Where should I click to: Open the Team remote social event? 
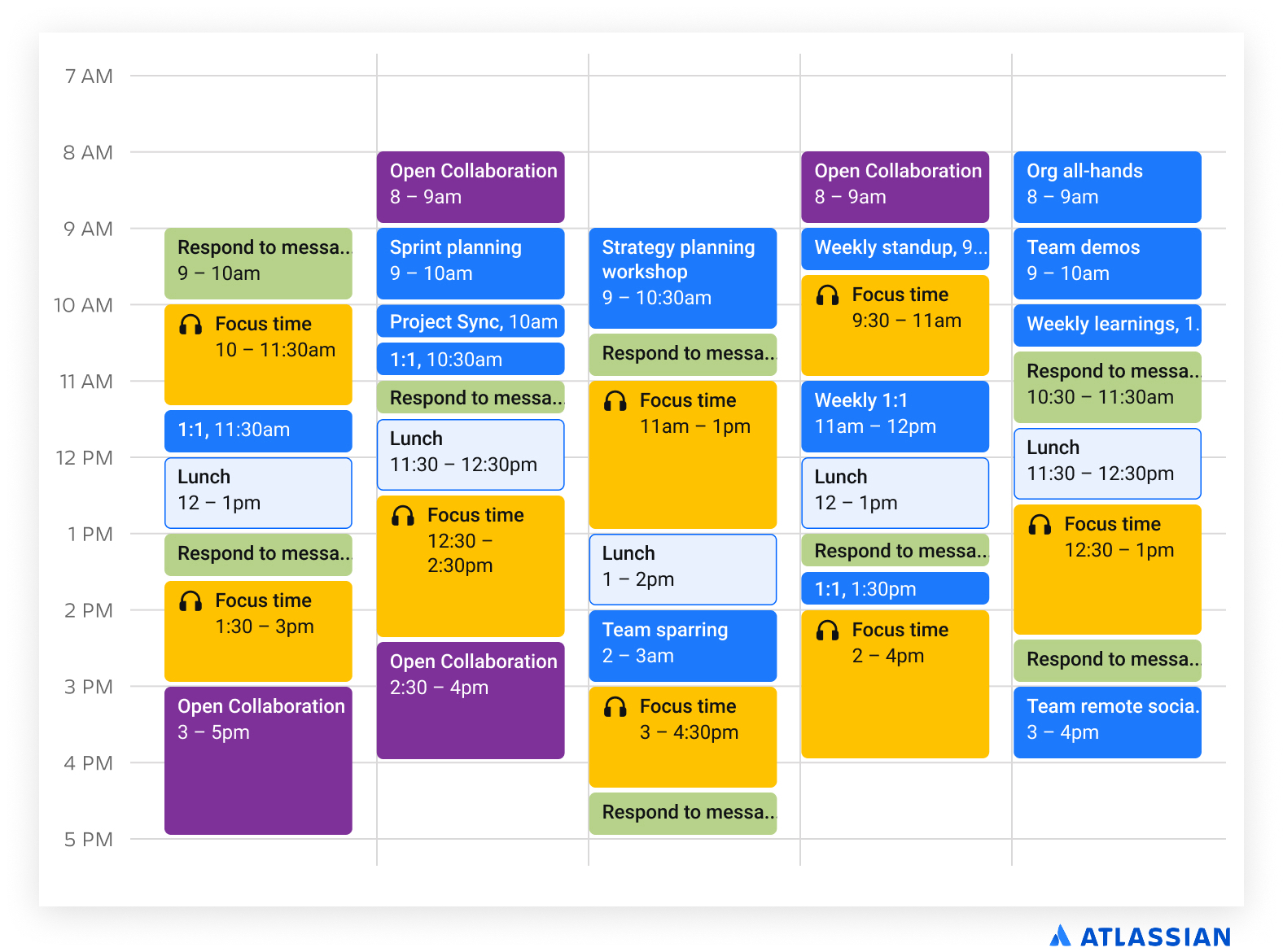coord(1107,721)
